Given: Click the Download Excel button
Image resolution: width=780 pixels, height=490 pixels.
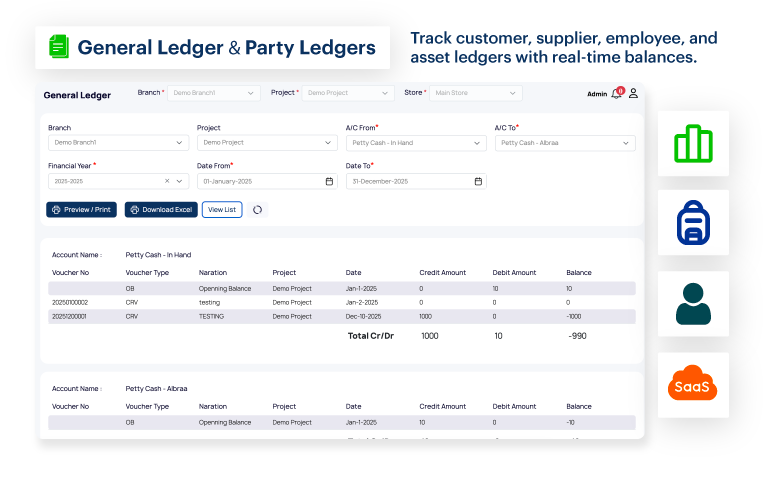Looking at the screenshot, I should (161, 210).
